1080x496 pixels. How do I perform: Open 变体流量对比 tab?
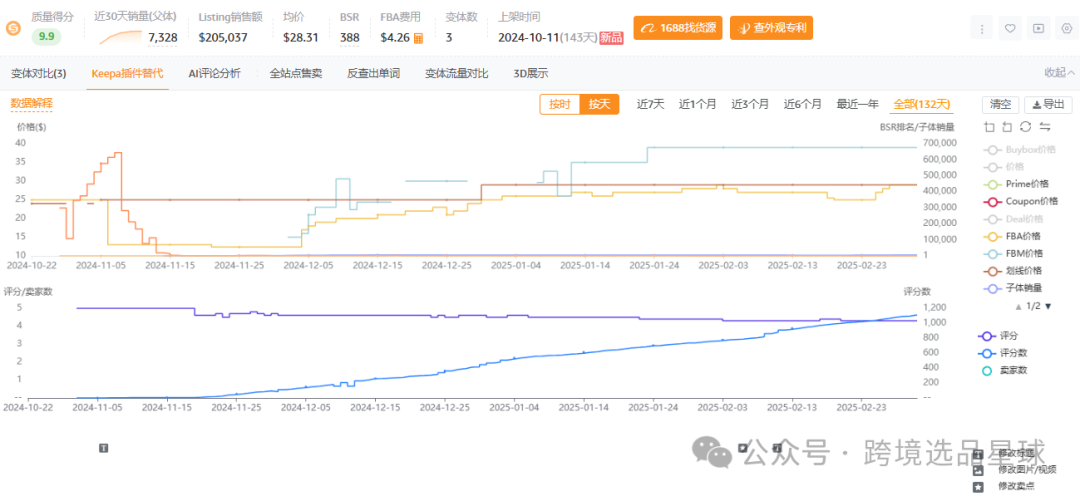pos(457,73)
